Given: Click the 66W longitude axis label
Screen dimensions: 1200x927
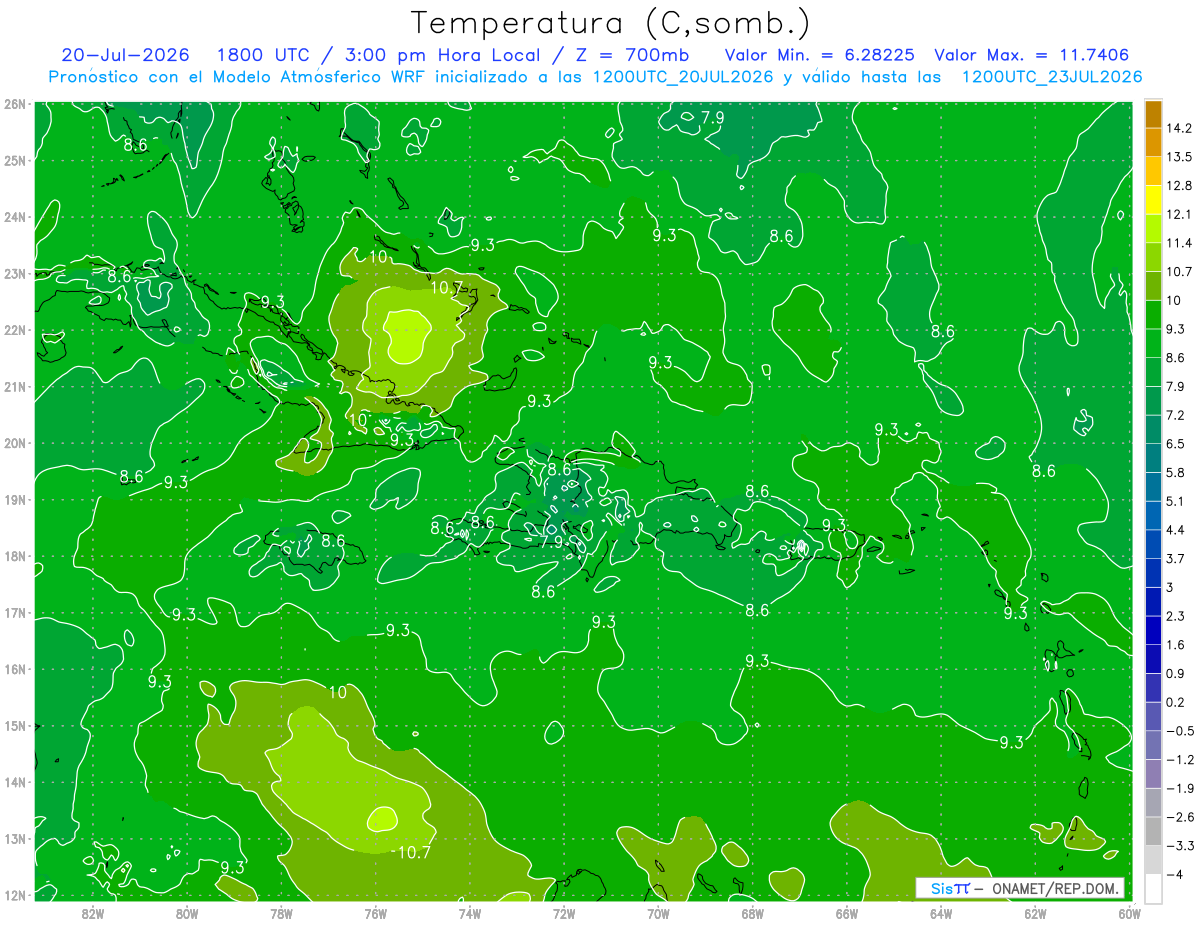Looking at the screenshot, I should click(x=847, y=913).
